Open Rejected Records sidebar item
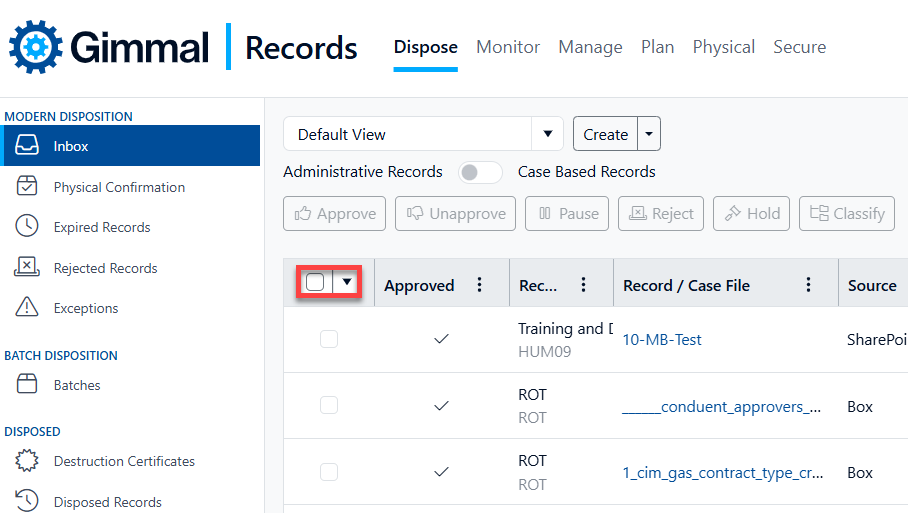 point(105,268)
